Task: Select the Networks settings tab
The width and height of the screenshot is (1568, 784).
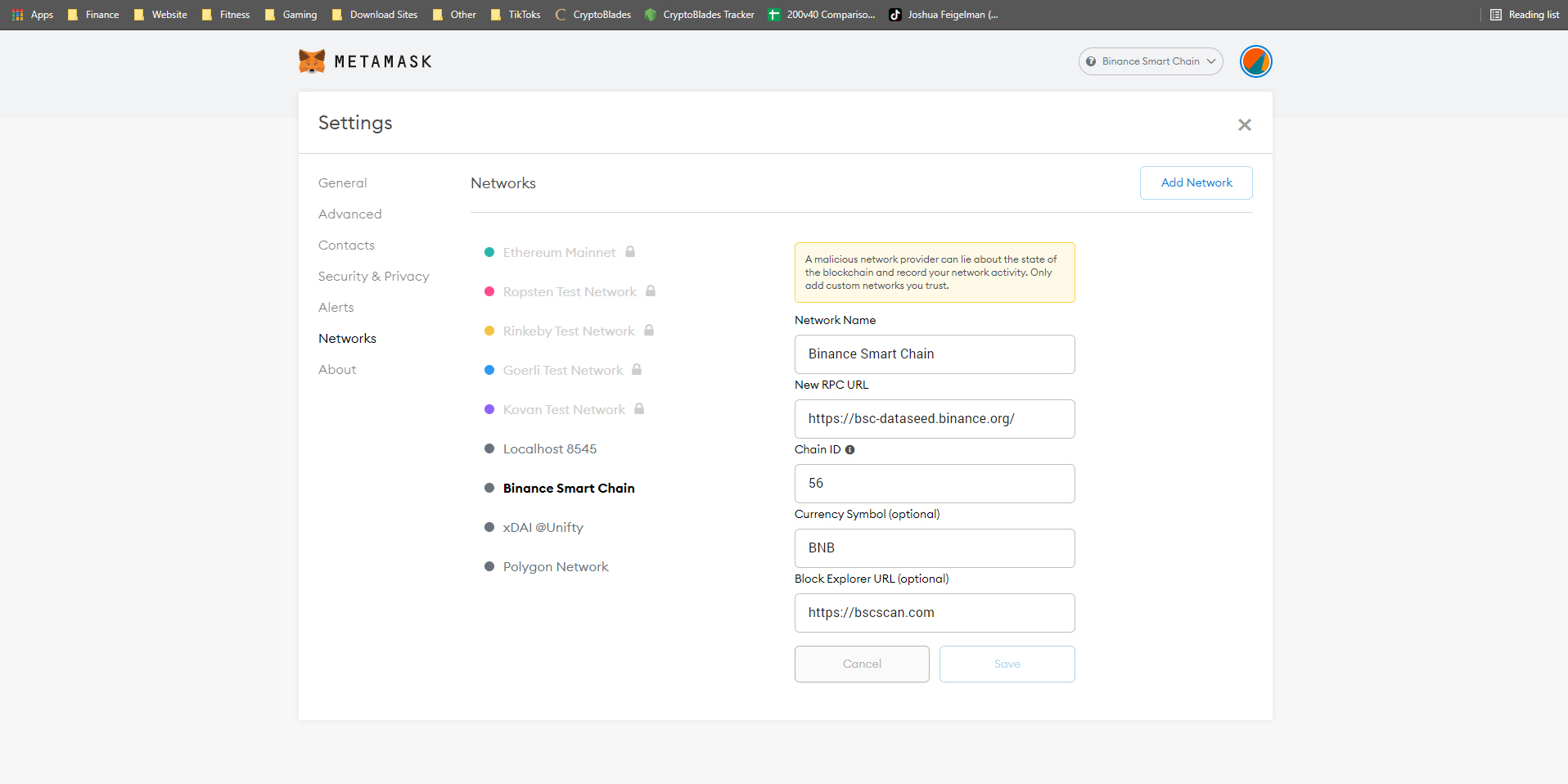Action: click(x=347, y=338)
